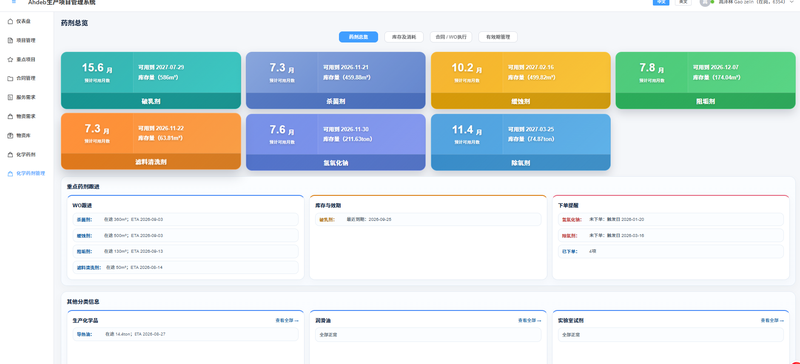Click the 15.6 月 value on 破乳剂 card
Image resolution: width=800 pixels, height=364 pixels.
pyautogui.click(x=97, y=68)
